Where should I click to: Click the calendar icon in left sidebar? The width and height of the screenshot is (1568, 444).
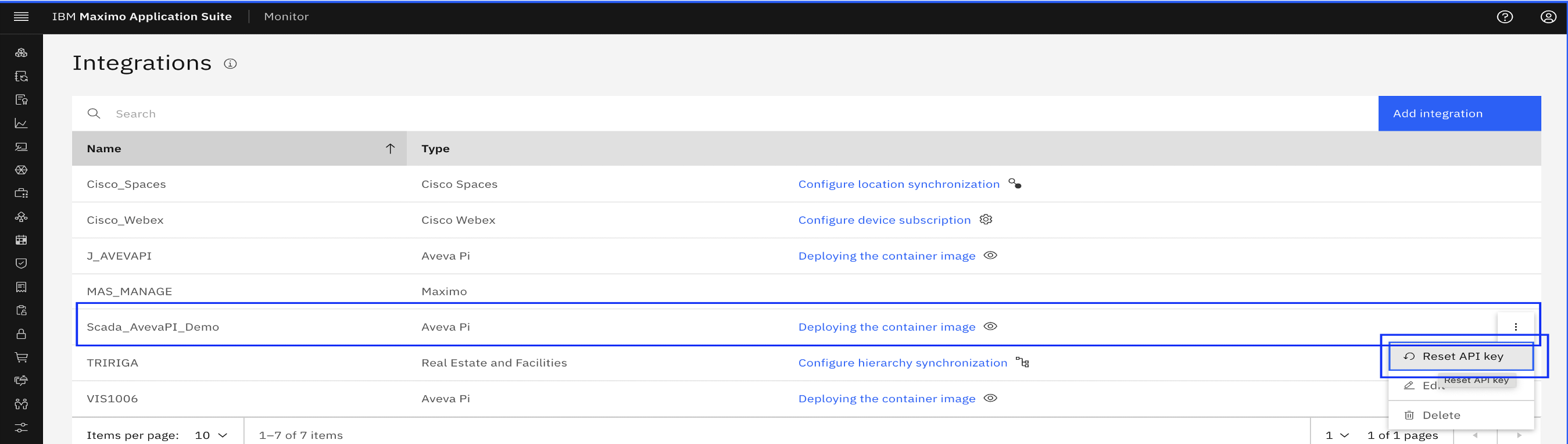coord(22,240)
